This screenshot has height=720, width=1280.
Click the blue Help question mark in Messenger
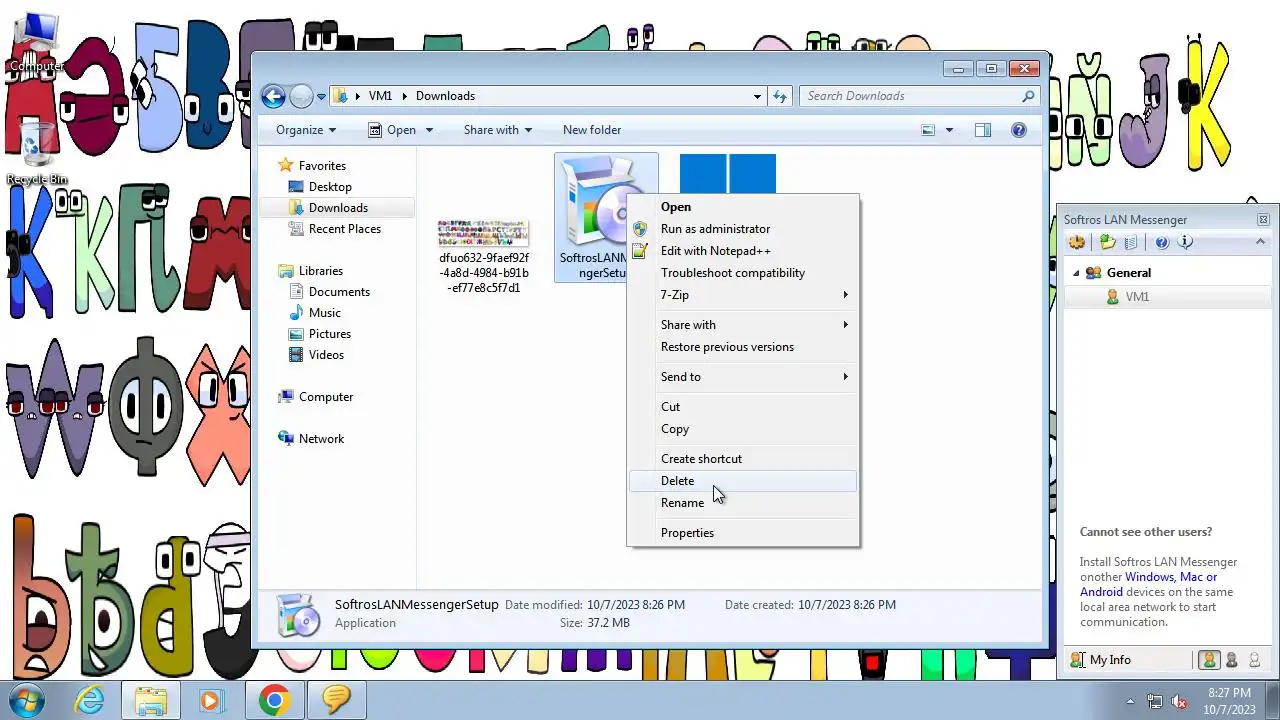coord(1162,242)
